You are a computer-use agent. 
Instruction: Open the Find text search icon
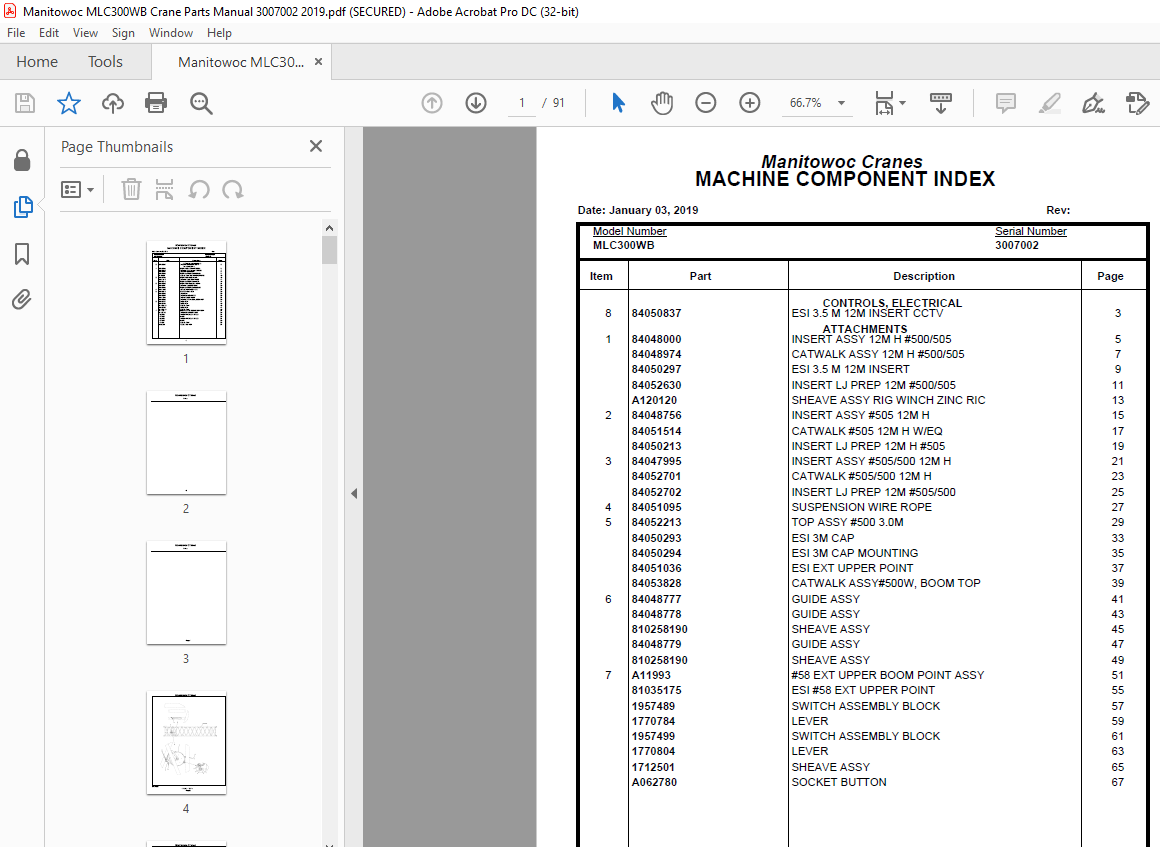(201, 104)
